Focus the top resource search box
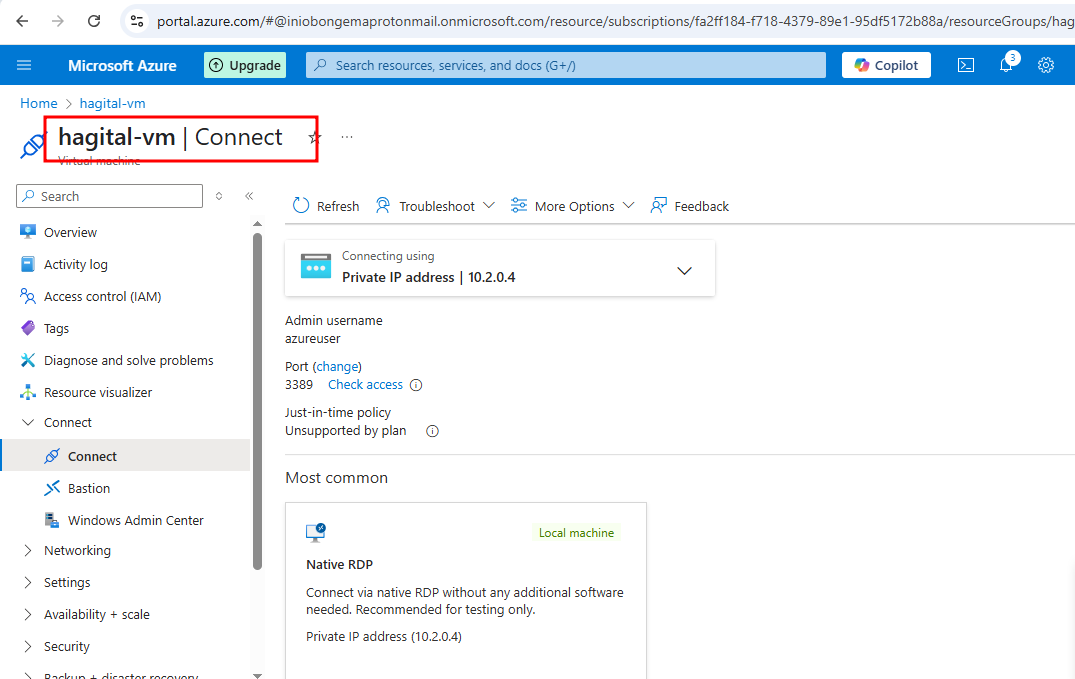Screen dimensions: 1075x679 click(566, 65)
